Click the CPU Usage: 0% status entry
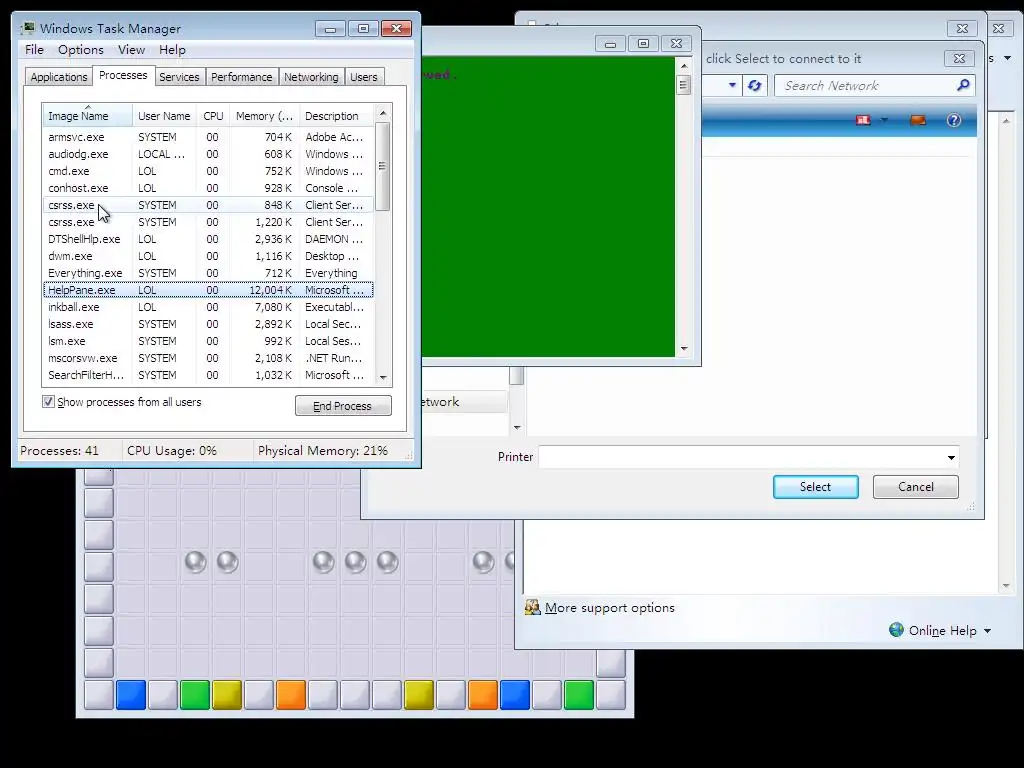 pyautogui.click(x=172, y=451)
